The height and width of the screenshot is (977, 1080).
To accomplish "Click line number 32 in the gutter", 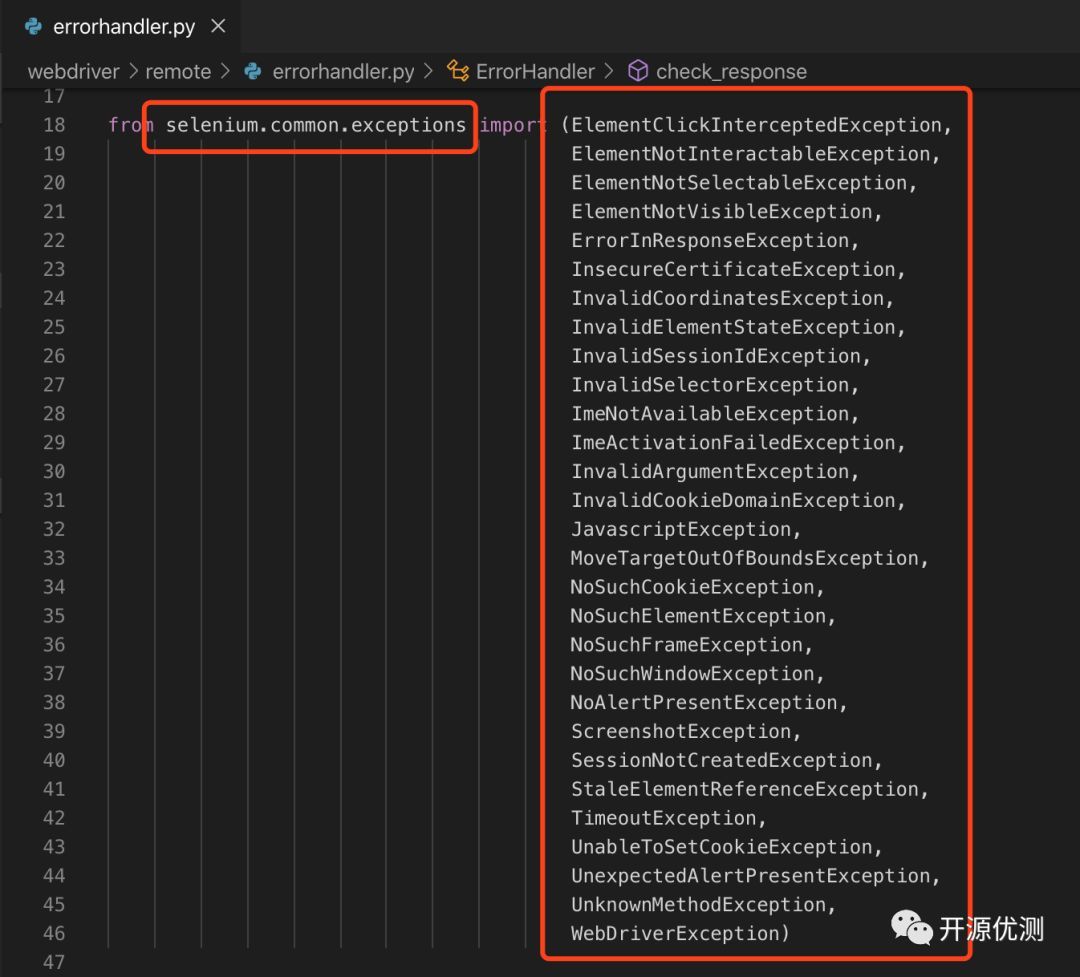I will 54,529.
